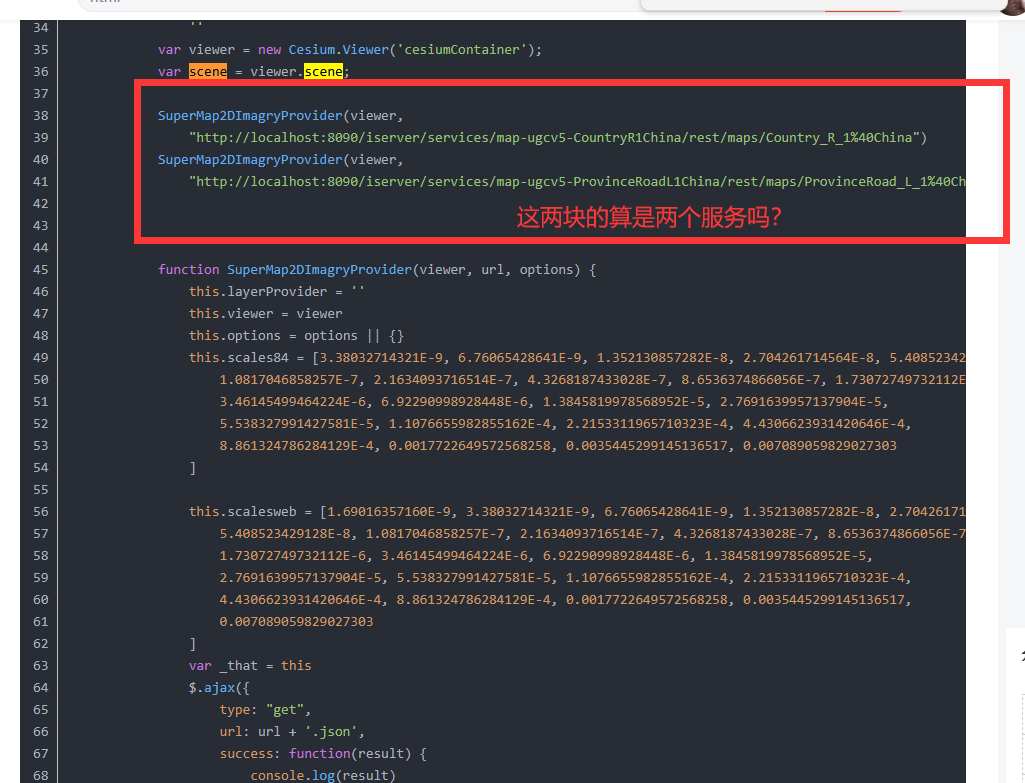The width and height of the screenshot is (1025, 783).
Task: Click the ProvinceRoadL1China URL string
Action: pos(577,182)
